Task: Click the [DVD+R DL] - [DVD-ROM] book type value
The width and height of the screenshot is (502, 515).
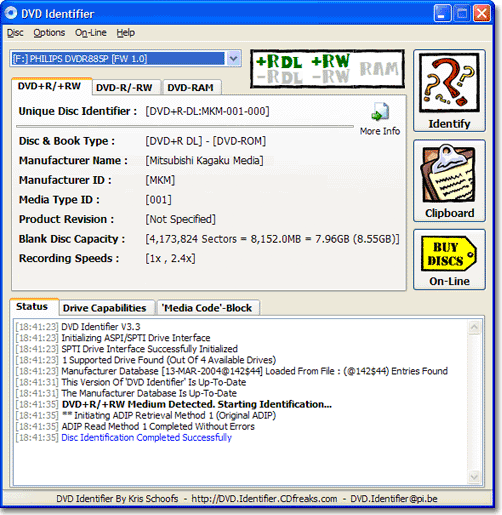Action: [205, 141]
